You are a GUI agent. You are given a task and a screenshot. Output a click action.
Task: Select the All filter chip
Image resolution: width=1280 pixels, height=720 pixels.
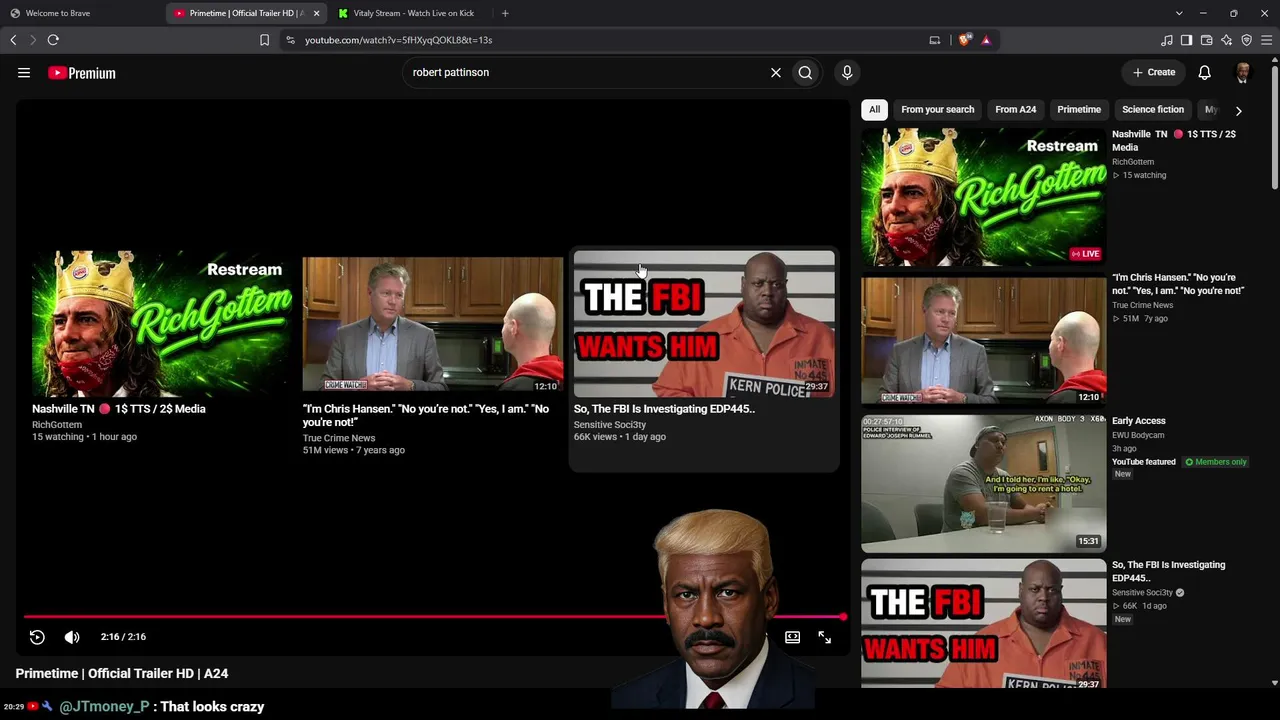874,110
